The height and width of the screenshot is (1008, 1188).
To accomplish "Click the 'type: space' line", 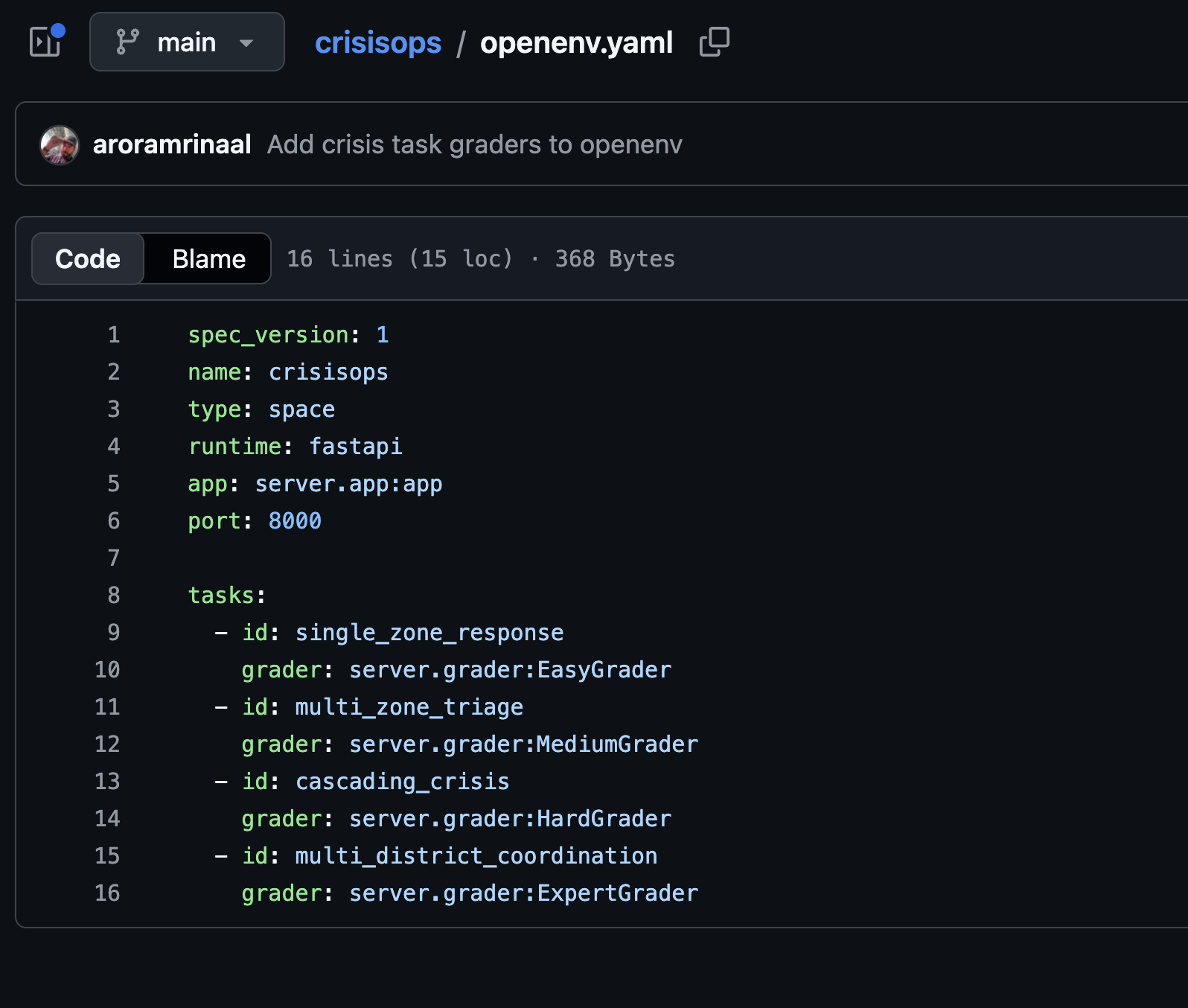I will pyautogui.click(x=261, y=409).
